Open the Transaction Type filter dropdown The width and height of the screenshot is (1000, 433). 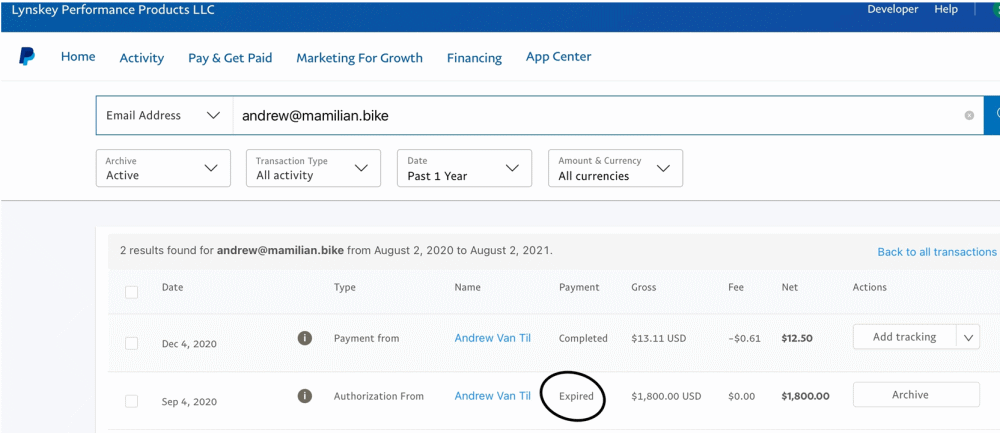(313, 168)
